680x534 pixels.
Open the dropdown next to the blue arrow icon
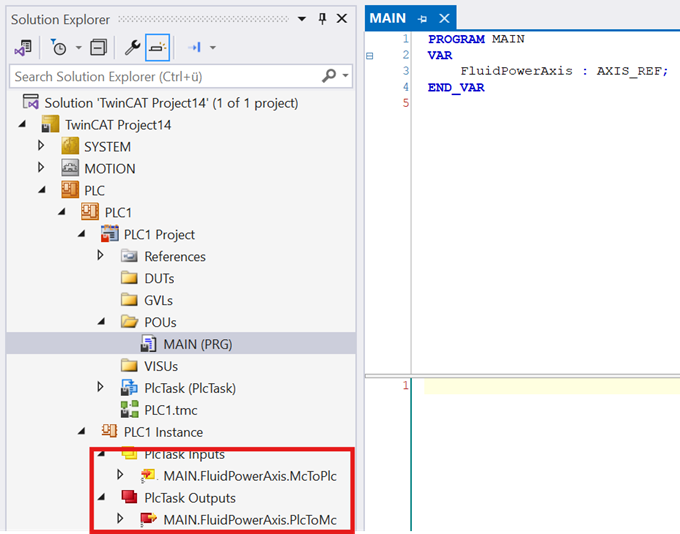(212, 48)
